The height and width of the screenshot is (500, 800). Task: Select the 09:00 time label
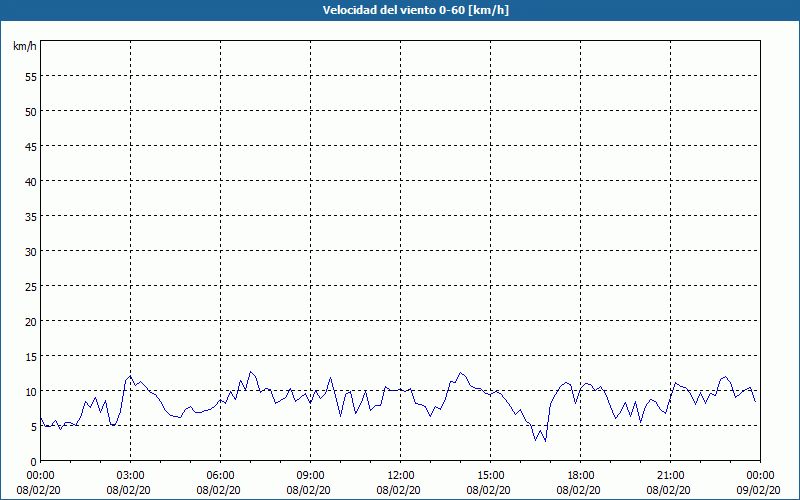pos(311,476)
